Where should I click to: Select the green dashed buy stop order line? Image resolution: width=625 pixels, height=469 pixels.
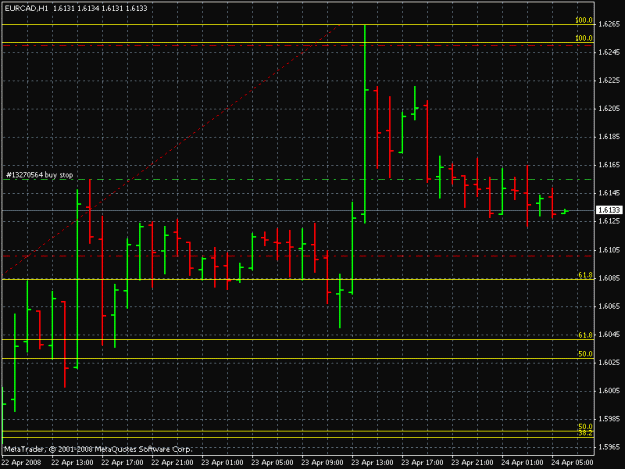coord(298,180)
